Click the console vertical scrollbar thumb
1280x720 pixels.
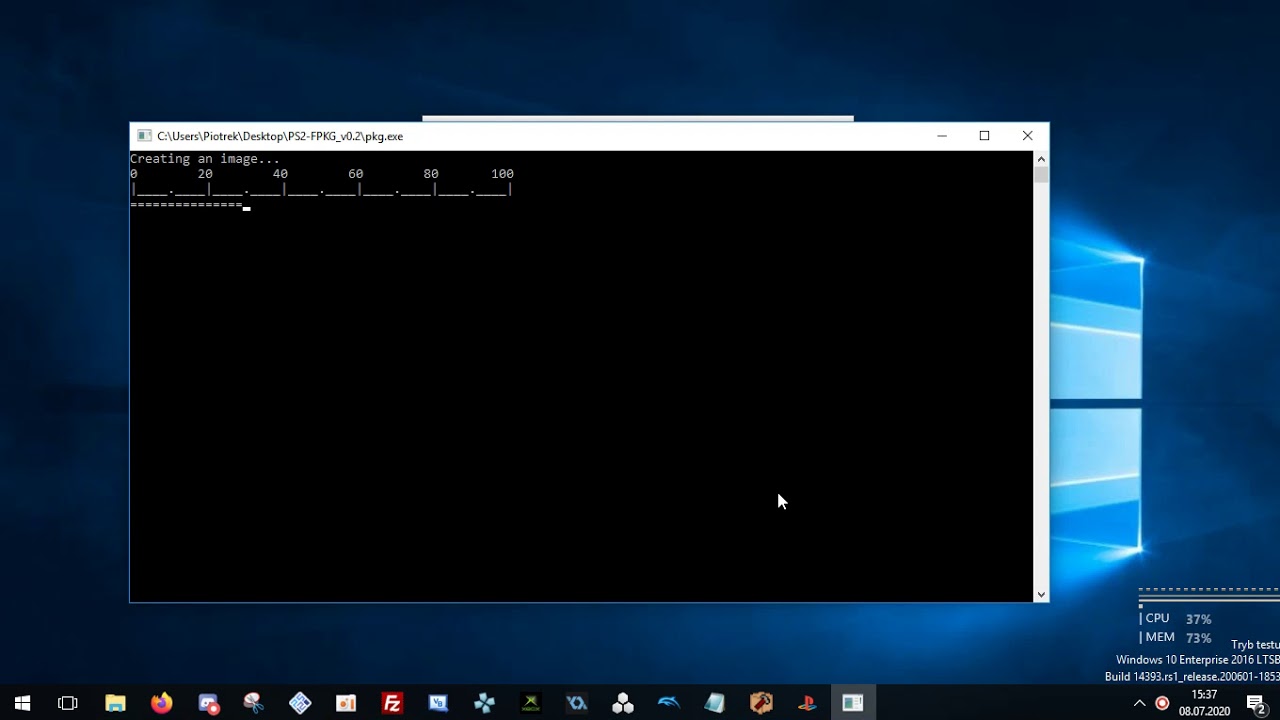tap(1041, 175)
